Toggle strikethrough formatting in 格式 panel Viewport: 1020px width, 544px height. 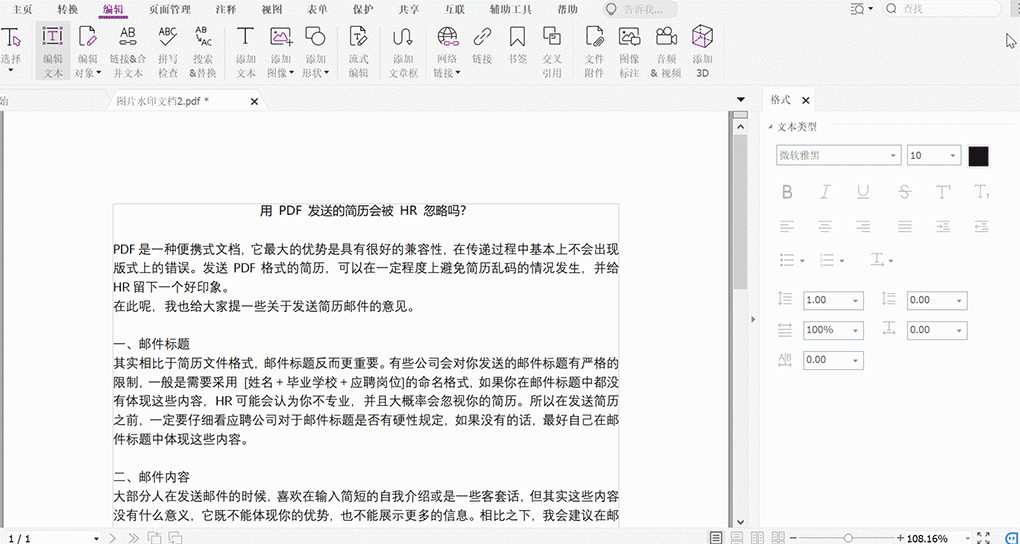click(x=904, y=192)
